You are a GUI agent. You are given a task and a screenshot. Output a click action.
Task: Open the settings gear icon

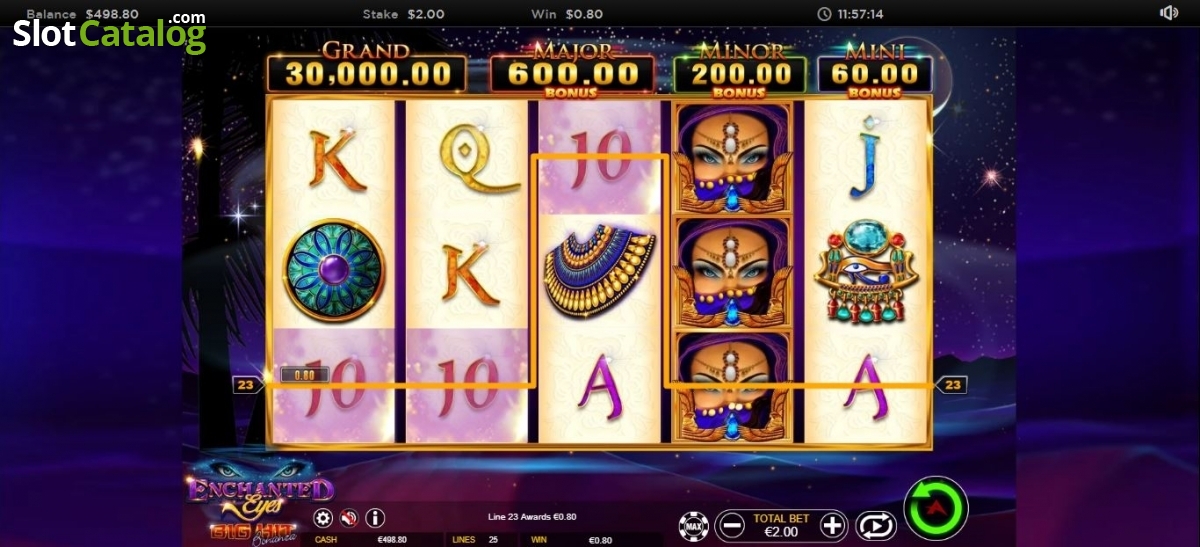point(323,518)
